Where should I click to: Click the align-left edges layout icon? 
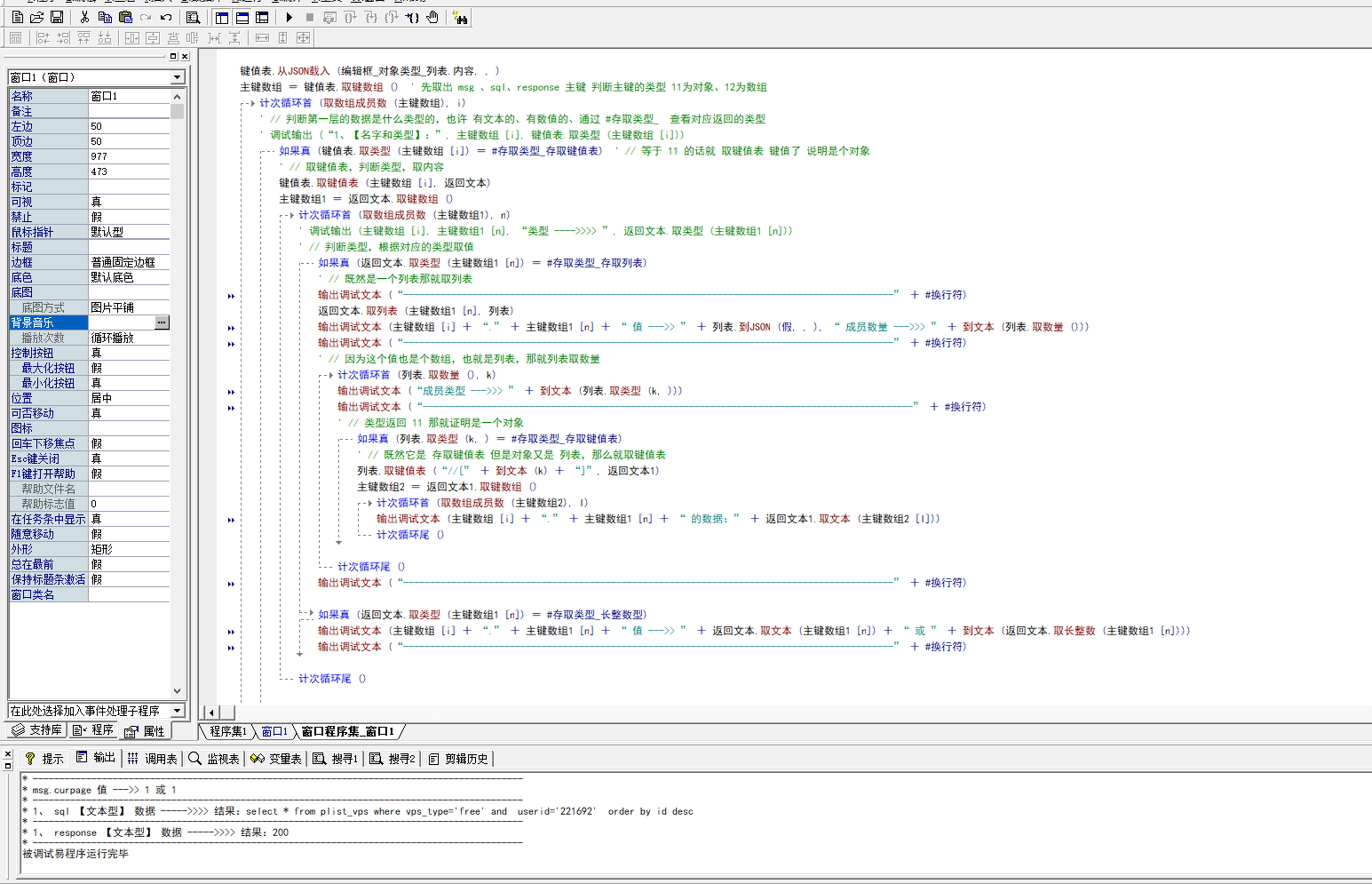tap(43, 37)
